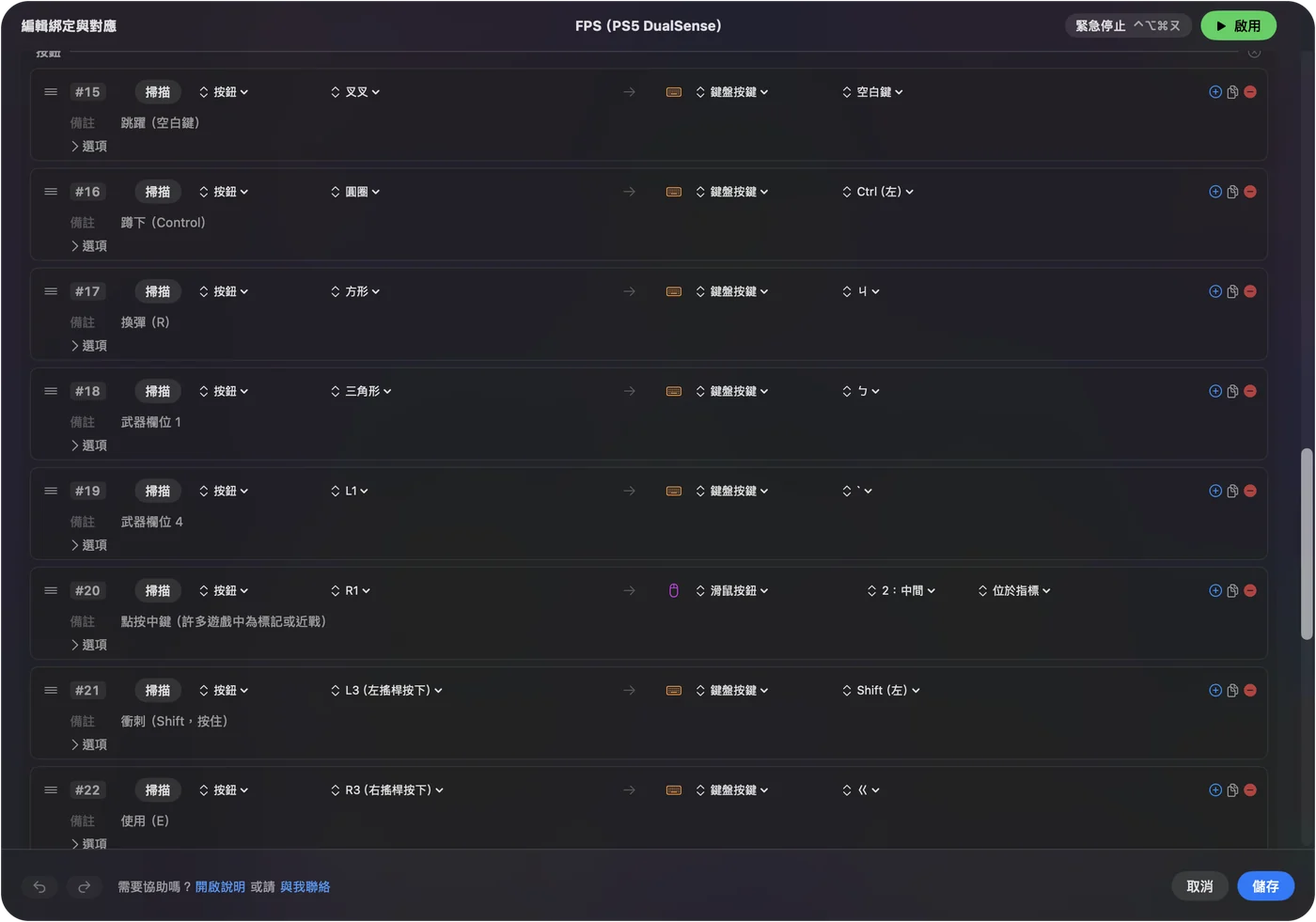Delete binding row #22
The height and width of the screenshot is (922, 1316).
point(1250,789)
